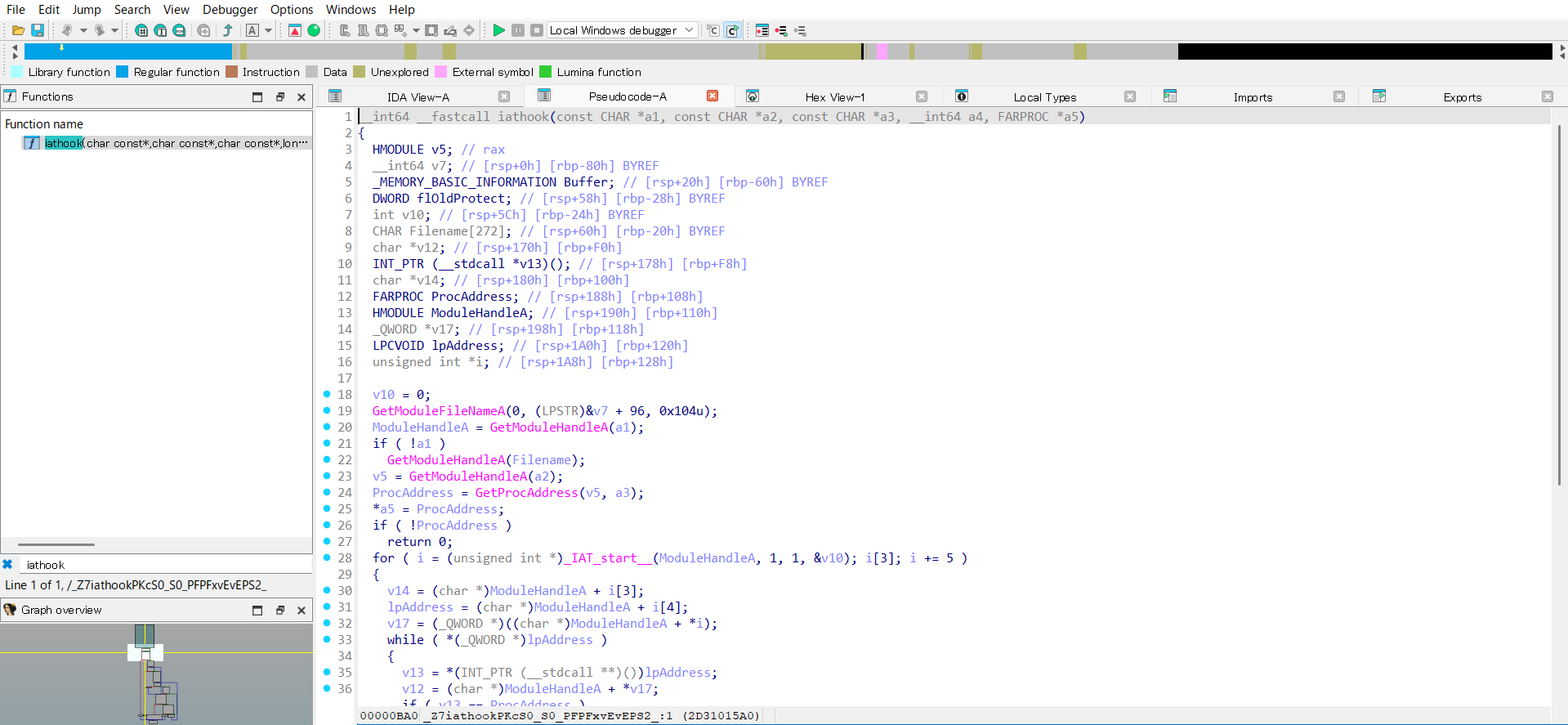1568x725 pixels.
Task: Click the Jump forward arrow icon
Action: point(99,30)
